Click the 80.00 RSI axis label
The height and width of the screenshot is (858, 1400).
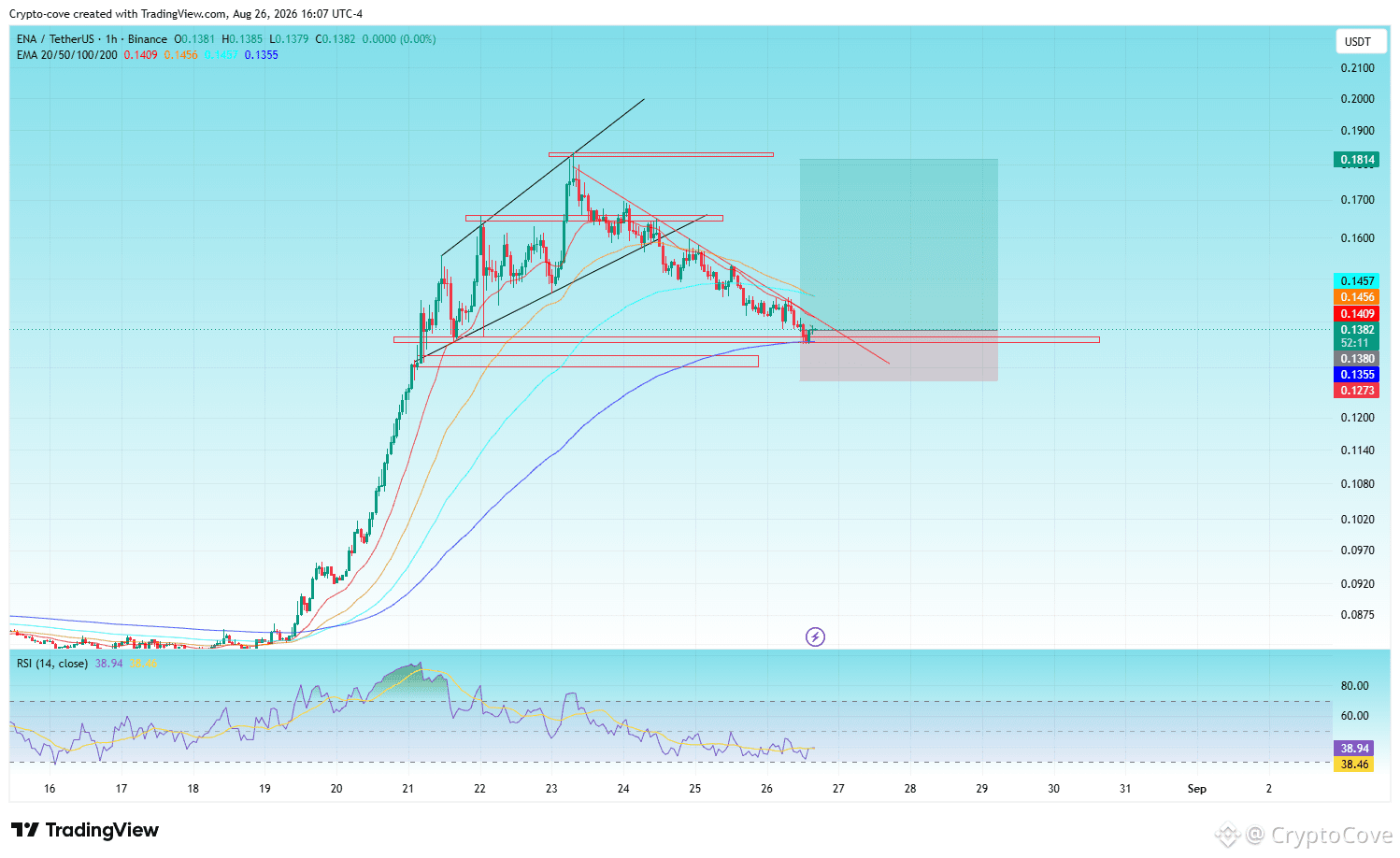pos(1354,686)
